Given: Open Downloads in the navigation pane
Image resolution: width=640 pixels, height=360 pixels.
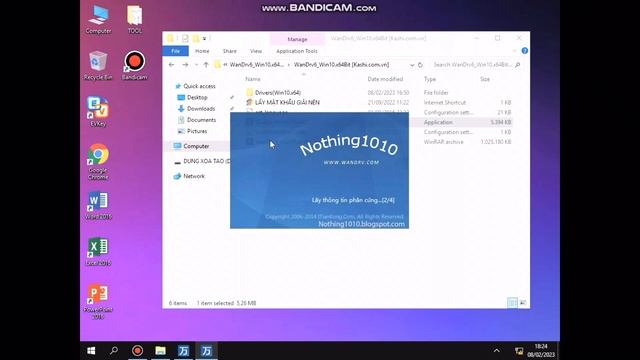Looking at the screenshot, I should pyautogui.click(x=200, y=109).
